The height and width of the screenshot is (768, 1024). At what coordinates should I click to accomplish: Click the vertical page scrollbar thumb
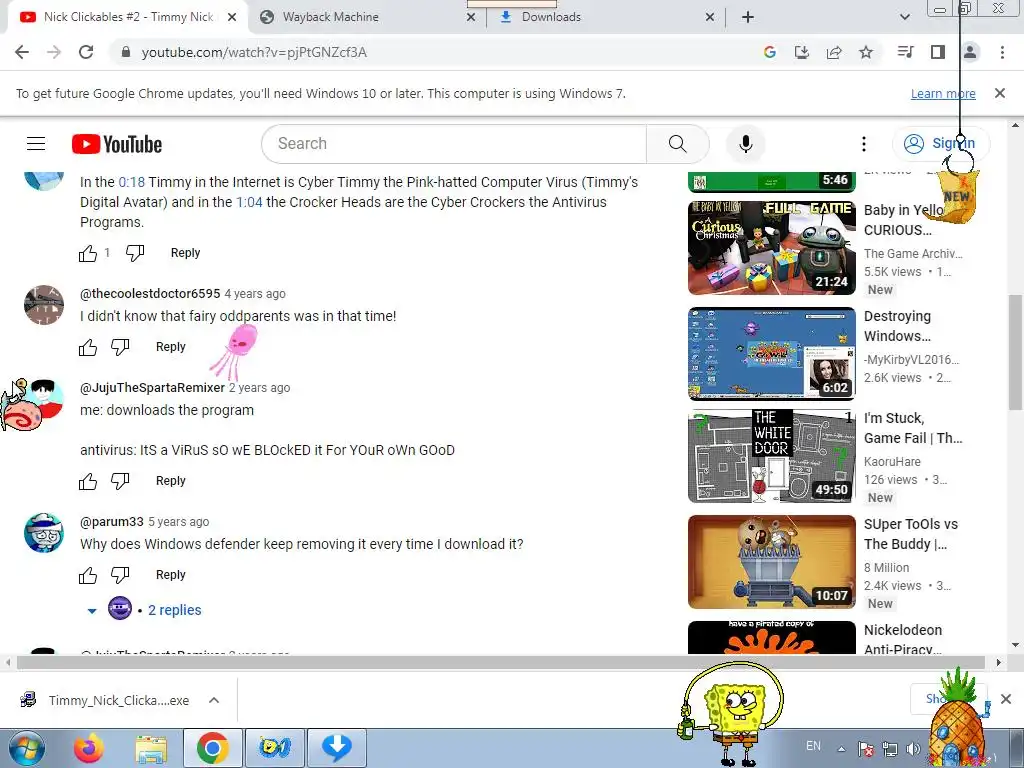[x=1015, y=353]
